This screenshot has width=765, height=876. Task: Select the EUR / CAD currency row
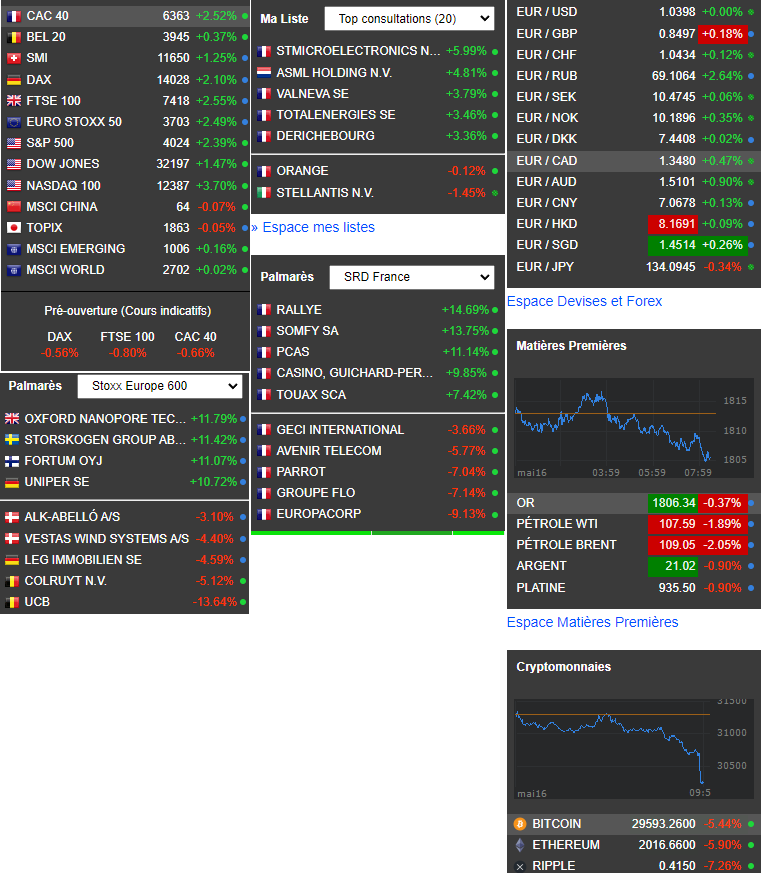coord(634,161)
